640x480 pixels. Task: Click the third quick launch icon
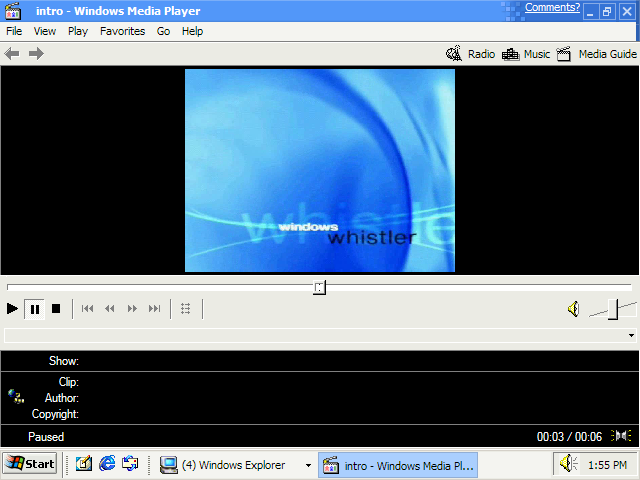point(130,464)
